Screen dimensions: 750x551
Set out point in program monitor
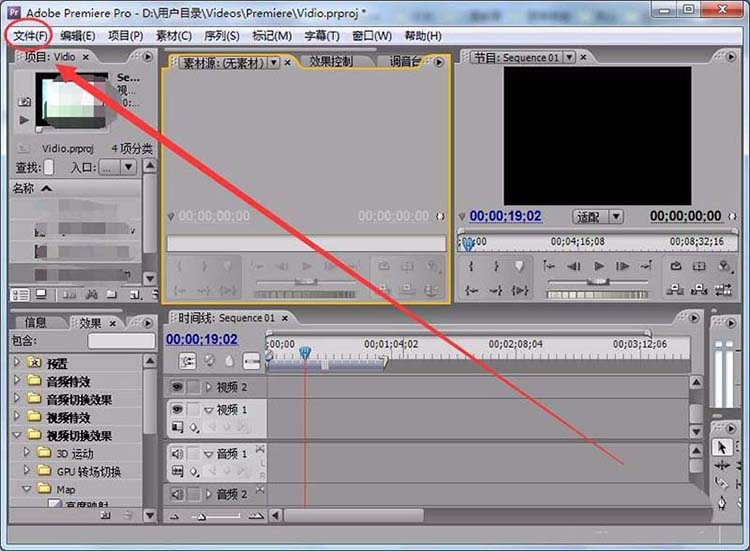496,266
